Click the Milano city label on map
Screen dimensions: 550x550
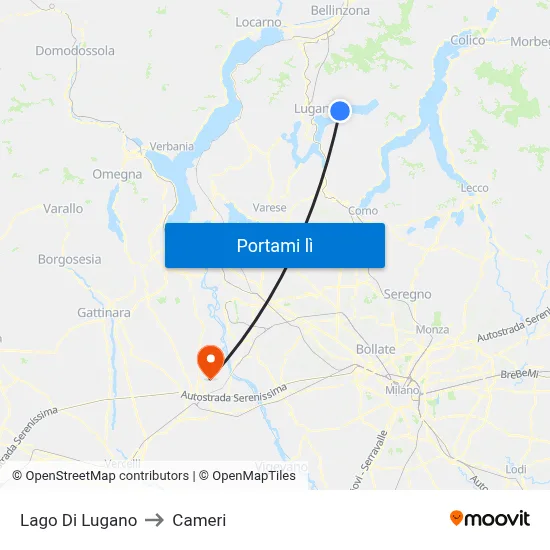(402, 390)
